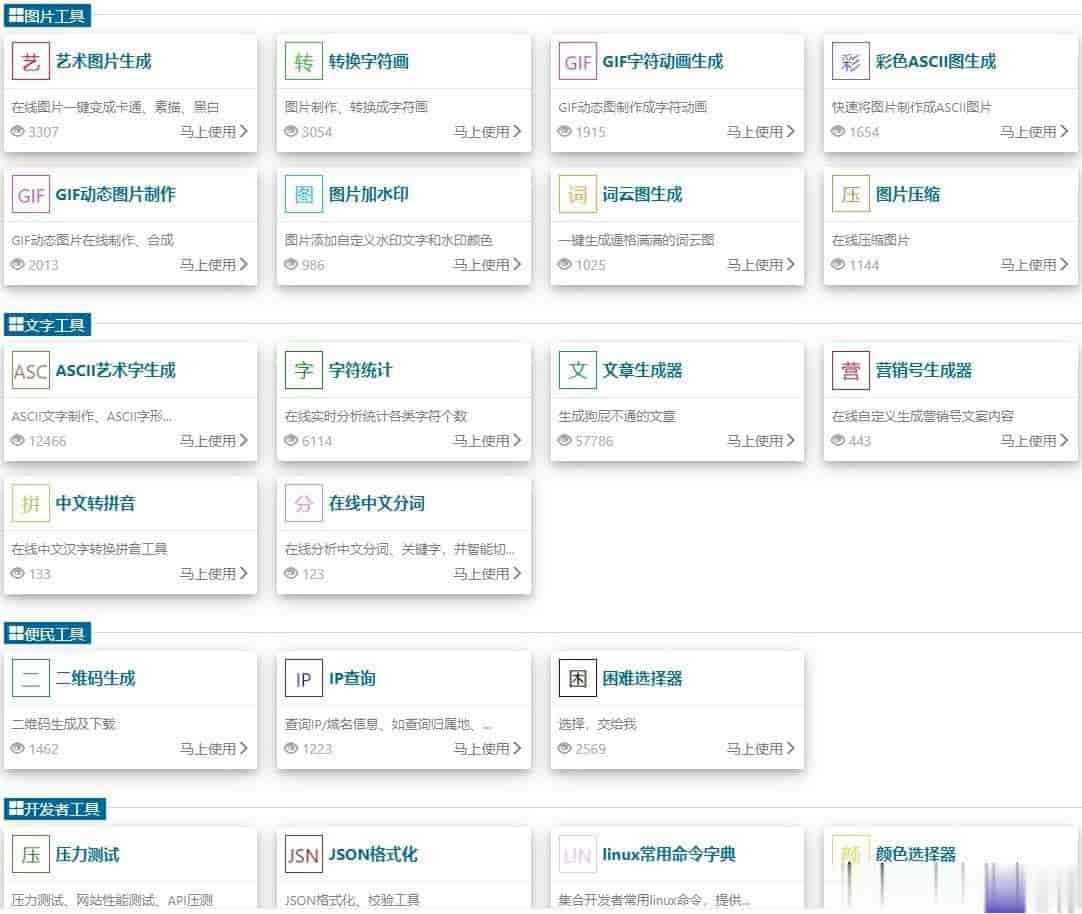Click the 图片工具 section header

coord(48,15)
